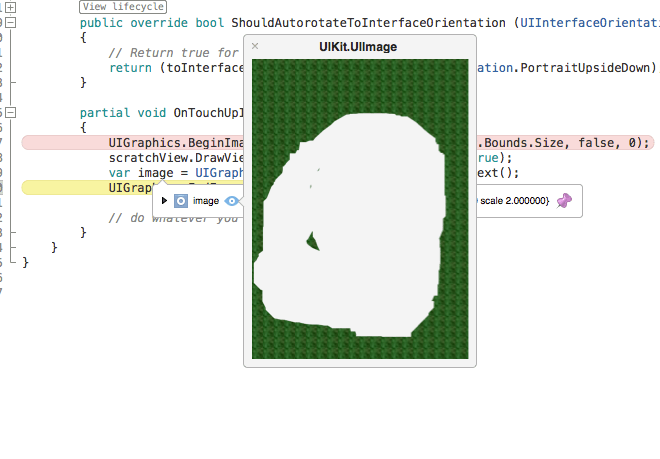Expand the image variable disclosure triangle
Screen dimensions: 660x459
pos(164,201)
